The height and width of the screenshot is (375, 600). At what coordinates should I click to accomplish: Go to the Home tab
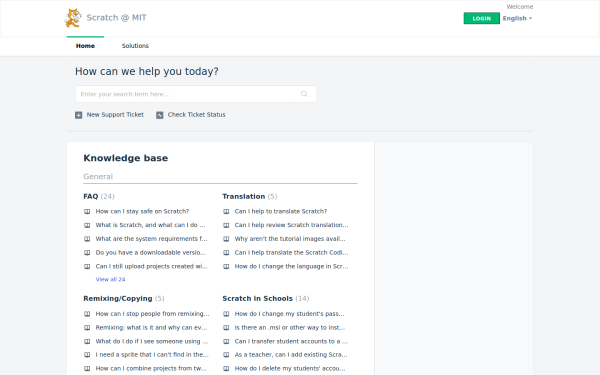(85, 46)
